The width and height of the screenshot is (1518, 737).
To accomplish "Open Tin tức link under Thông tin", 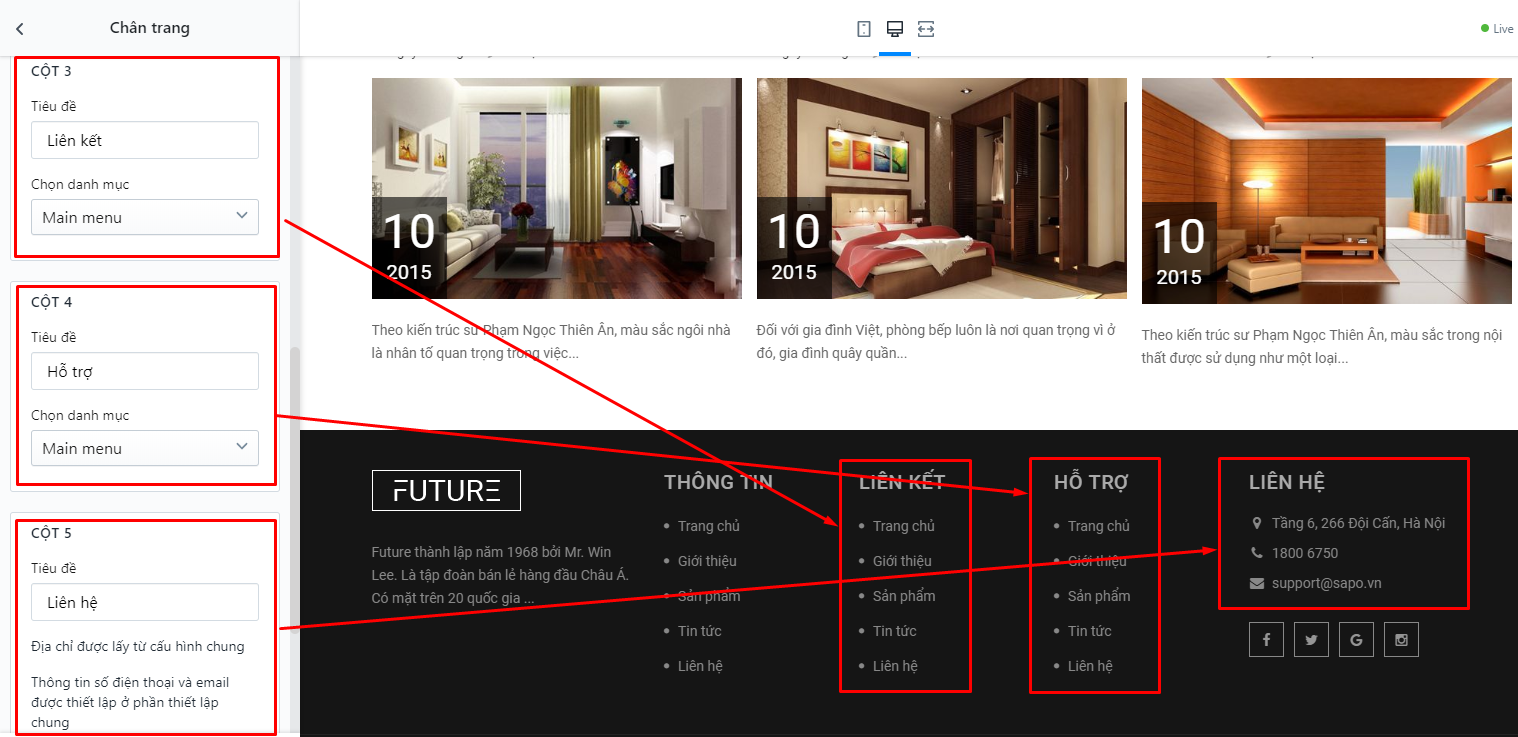I will 699,631.
